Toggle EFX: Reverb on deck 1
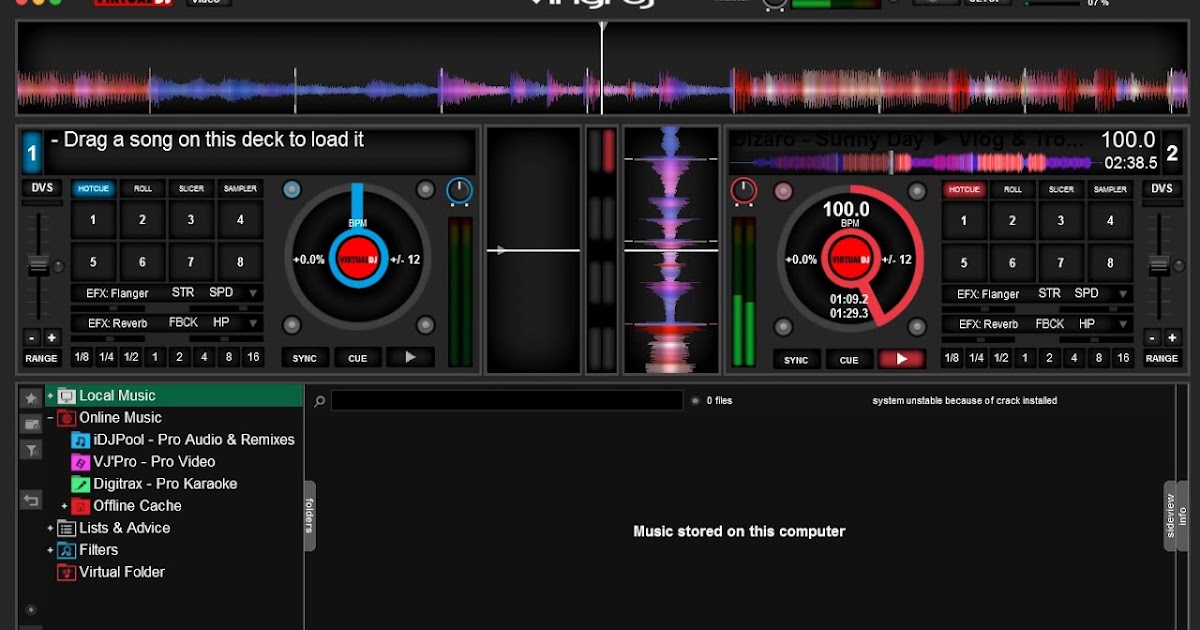The height and width of the screenshot is (630, 1200). pos(118,323)
